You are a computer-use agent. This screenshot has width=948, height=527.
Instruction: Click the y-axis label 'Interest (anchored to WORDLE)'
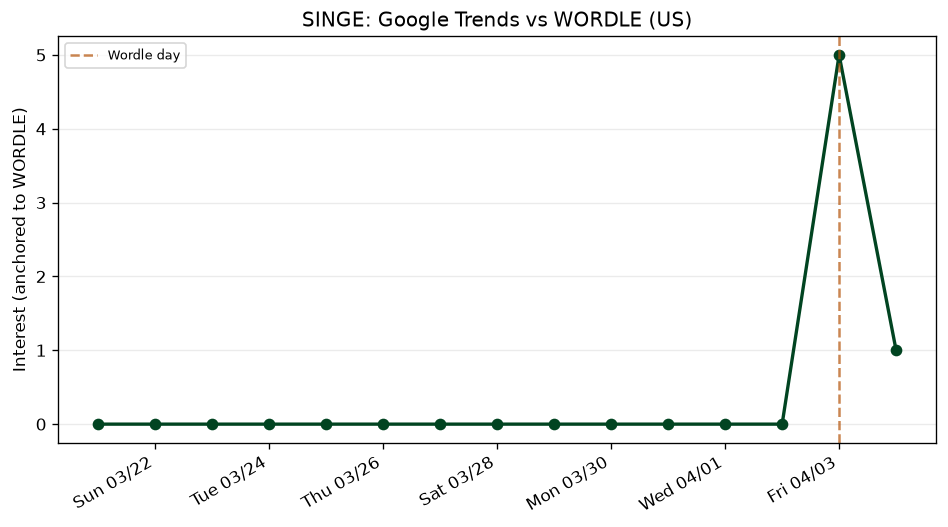click(x=20, y=239)
